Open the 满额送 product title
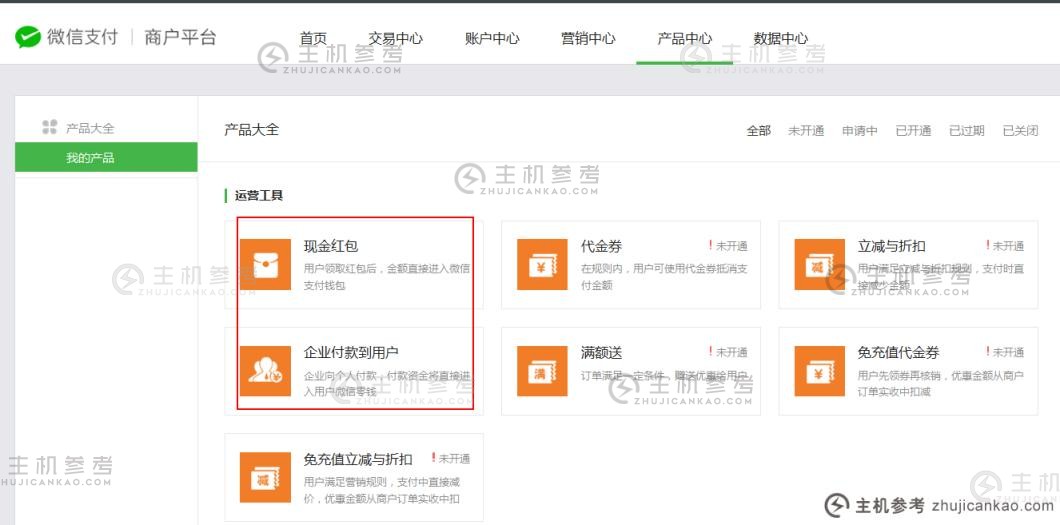Image resolution: width=1060 pixels, height=525 pixels. [x=601, y=353]
